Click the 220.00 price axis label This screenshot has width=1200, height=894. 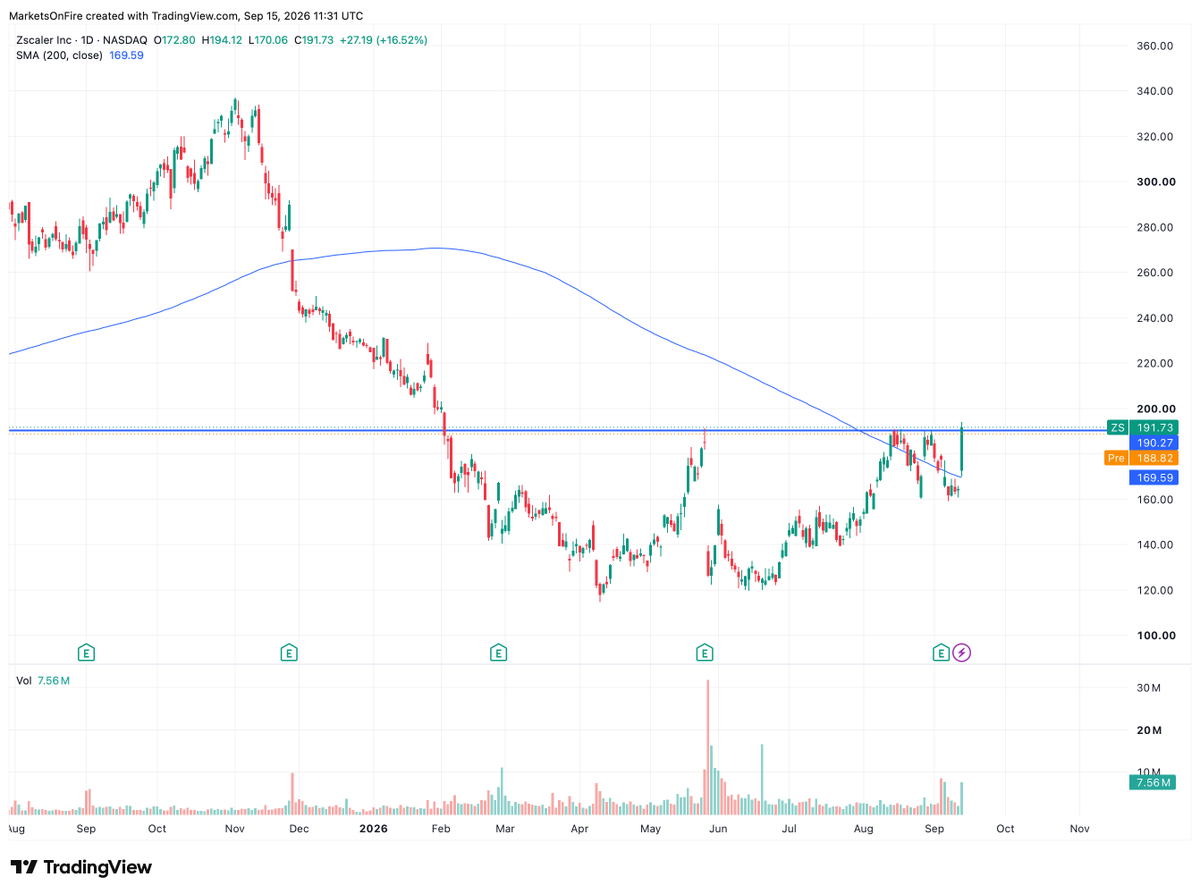(x=1154, y=363)
